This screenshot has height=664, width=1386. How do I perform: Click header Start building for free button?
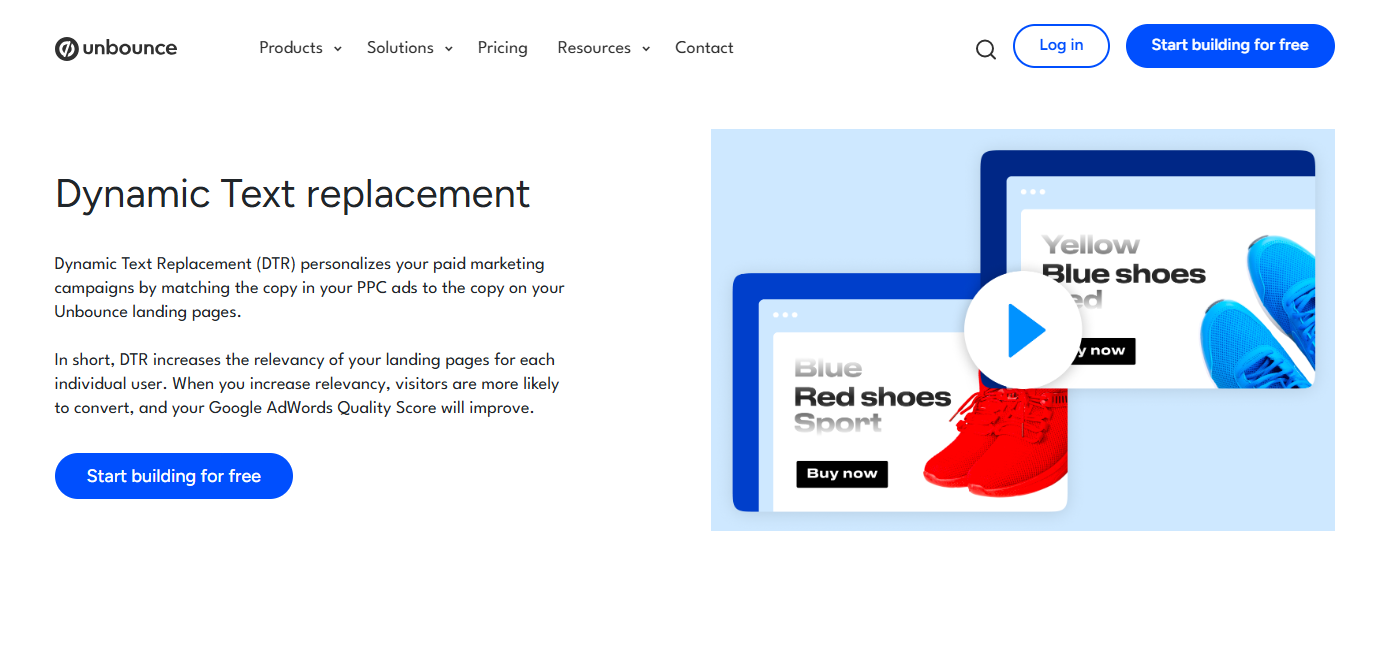click(1229, 46)
